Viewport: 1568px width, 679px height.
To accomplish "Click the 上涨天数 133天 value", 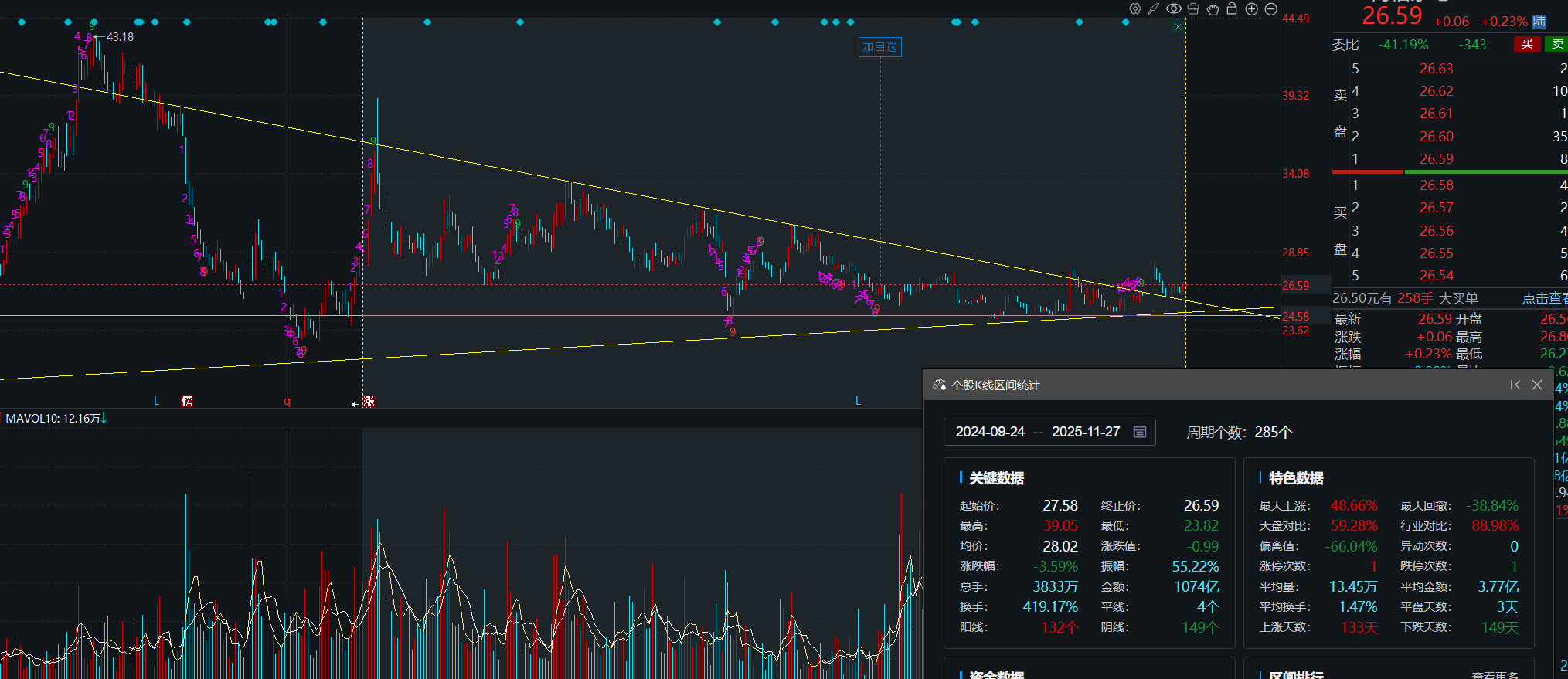I will click(x=1359, y=628).
